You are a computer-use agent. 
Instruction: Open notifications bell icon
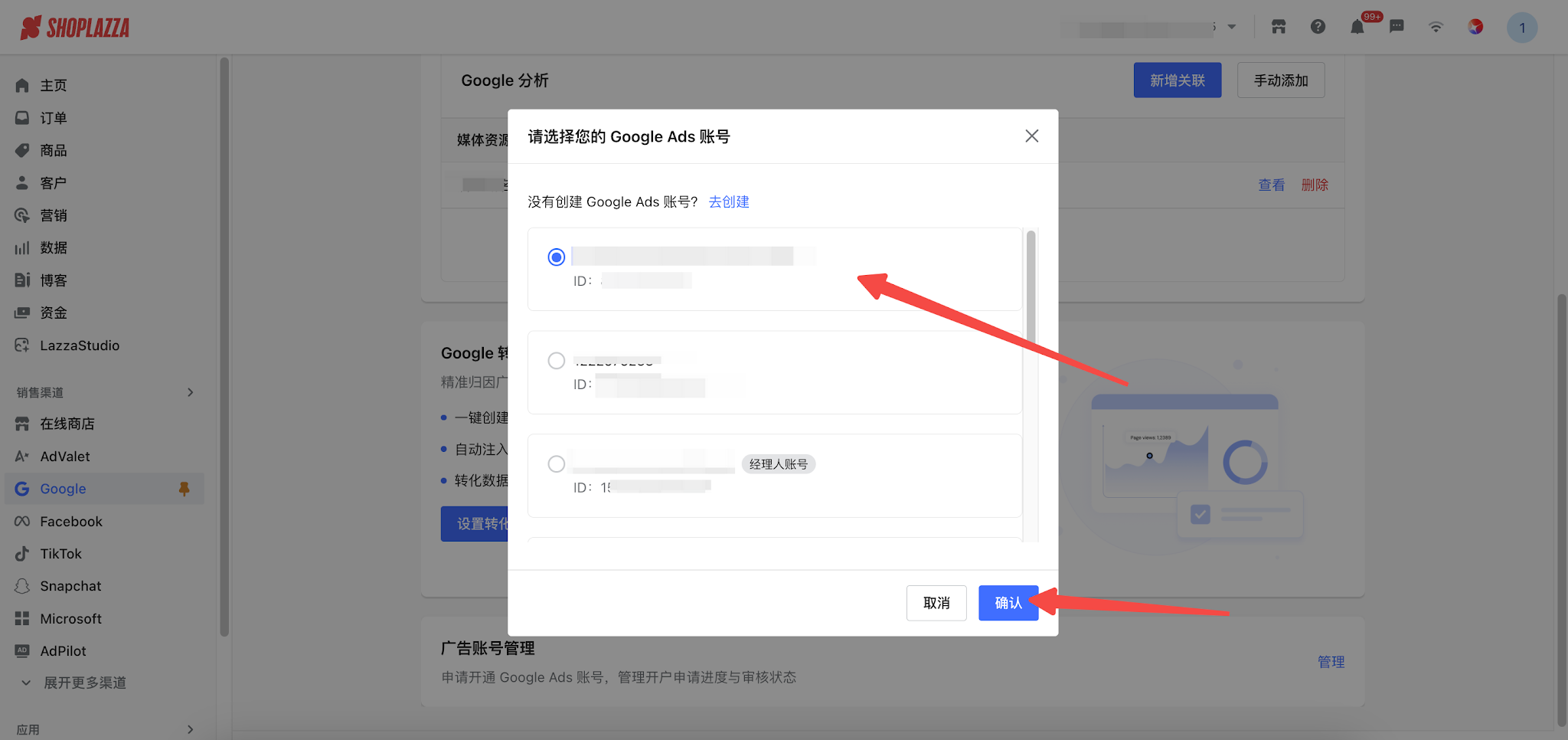point(1357,27)
